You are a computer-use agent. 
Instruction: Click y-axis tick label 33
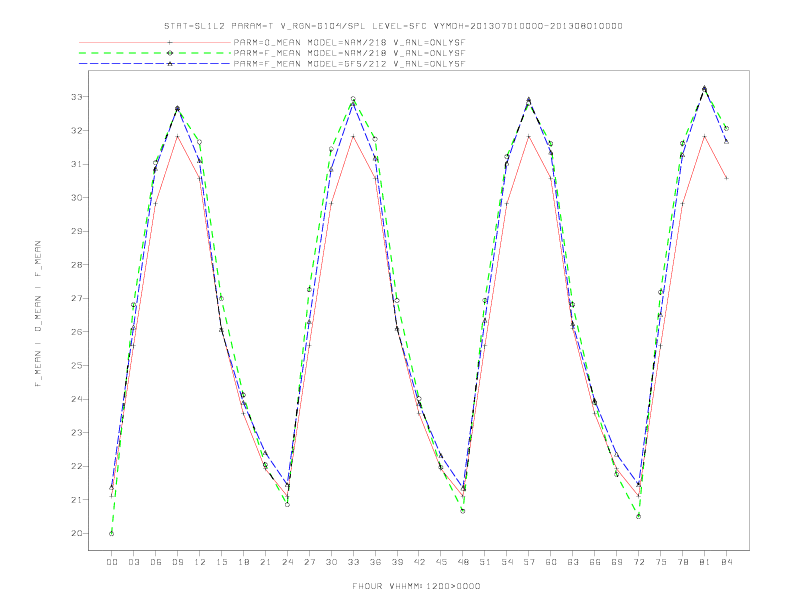[77, 96]
